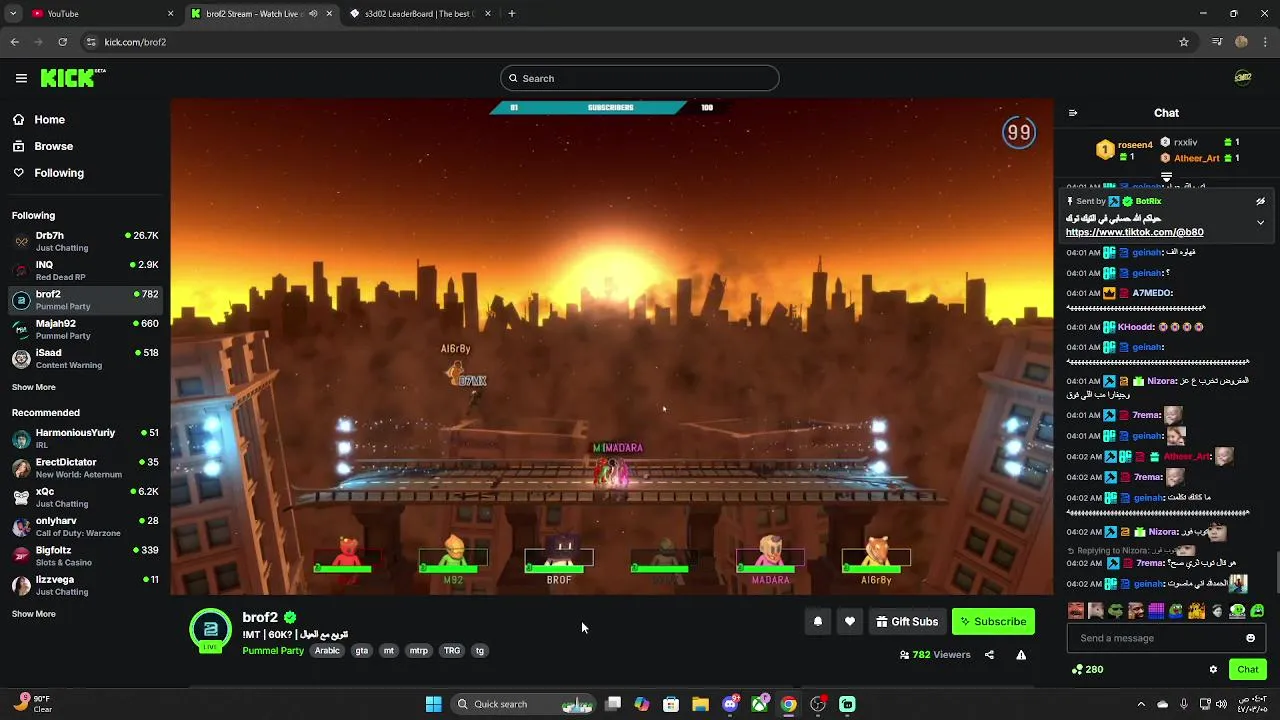1280x720 pixels.
Task: Select the Arabic tag
Action: pyautogui.click(x=327, y=651)
